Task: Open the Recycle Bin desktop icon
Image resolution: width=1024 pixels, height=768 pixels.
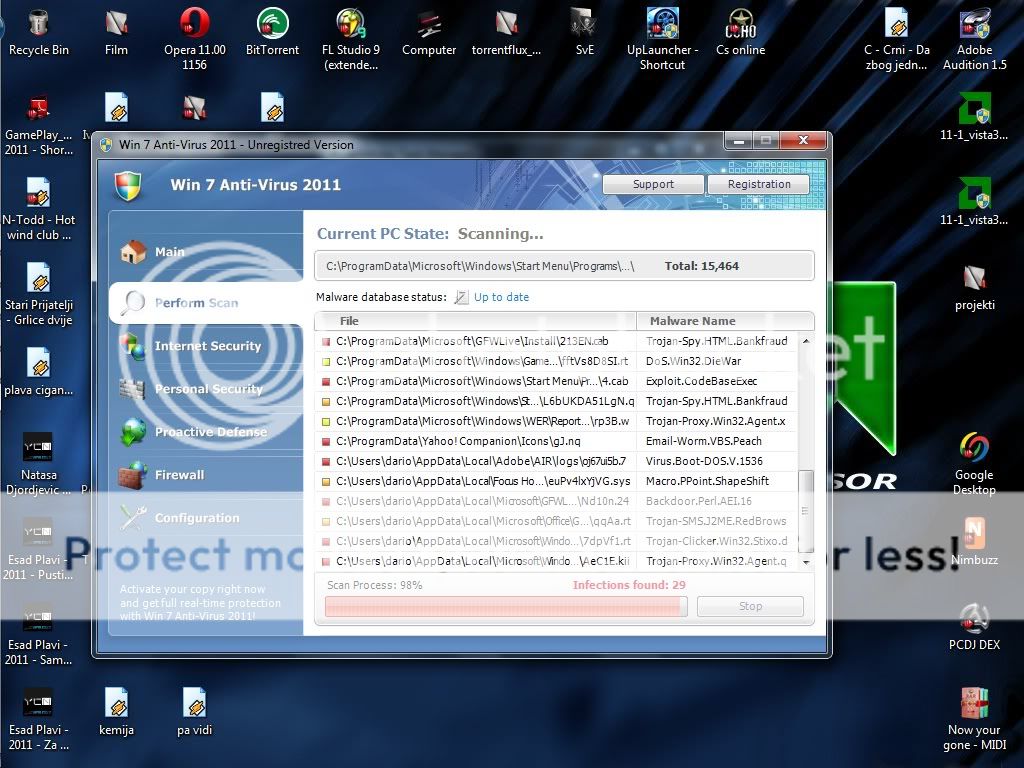Action: (x=39, y=33)
